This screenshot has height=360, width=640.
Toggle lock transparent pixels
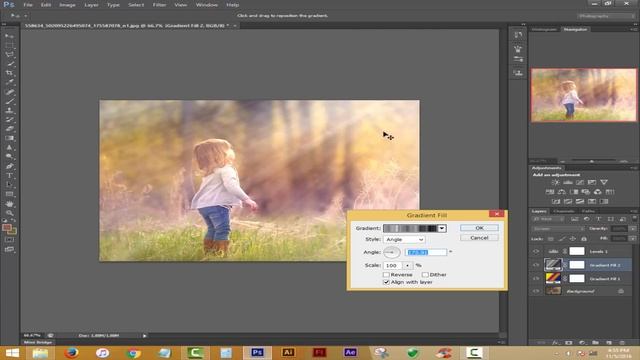pos(551,238)
